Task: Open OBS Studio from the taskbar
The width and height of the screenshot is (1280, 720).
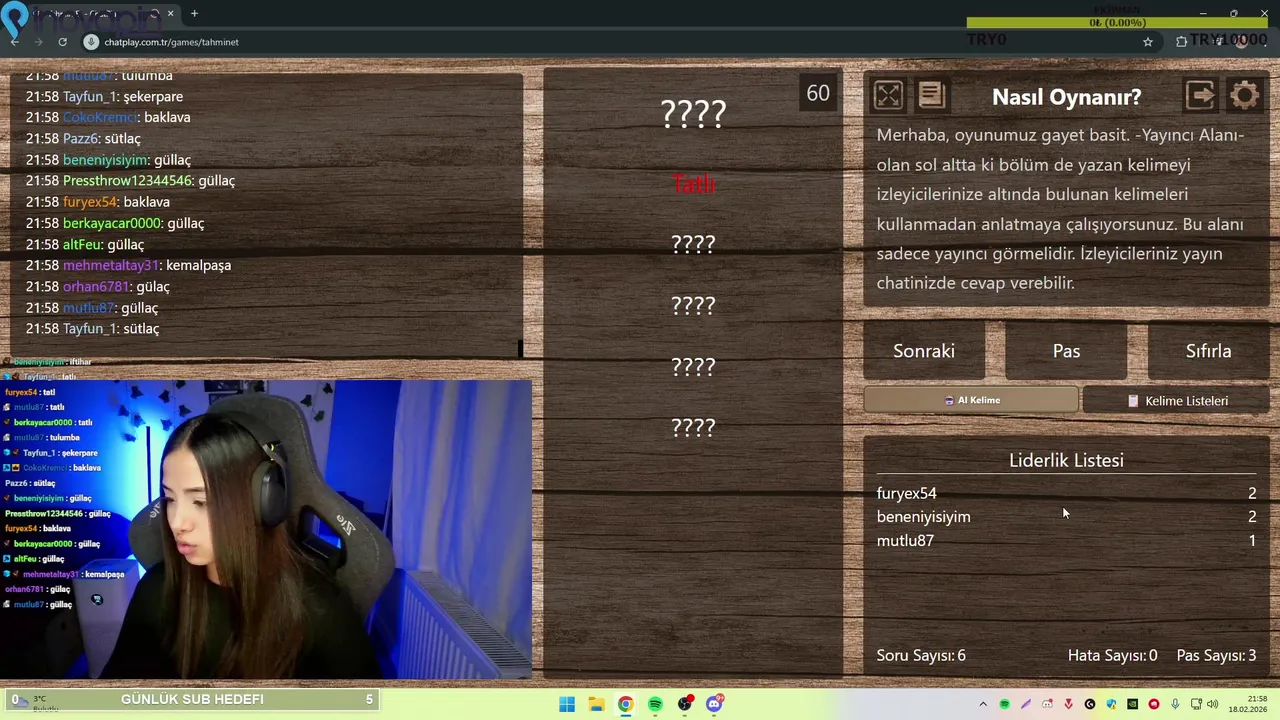Action: point(685,704)
